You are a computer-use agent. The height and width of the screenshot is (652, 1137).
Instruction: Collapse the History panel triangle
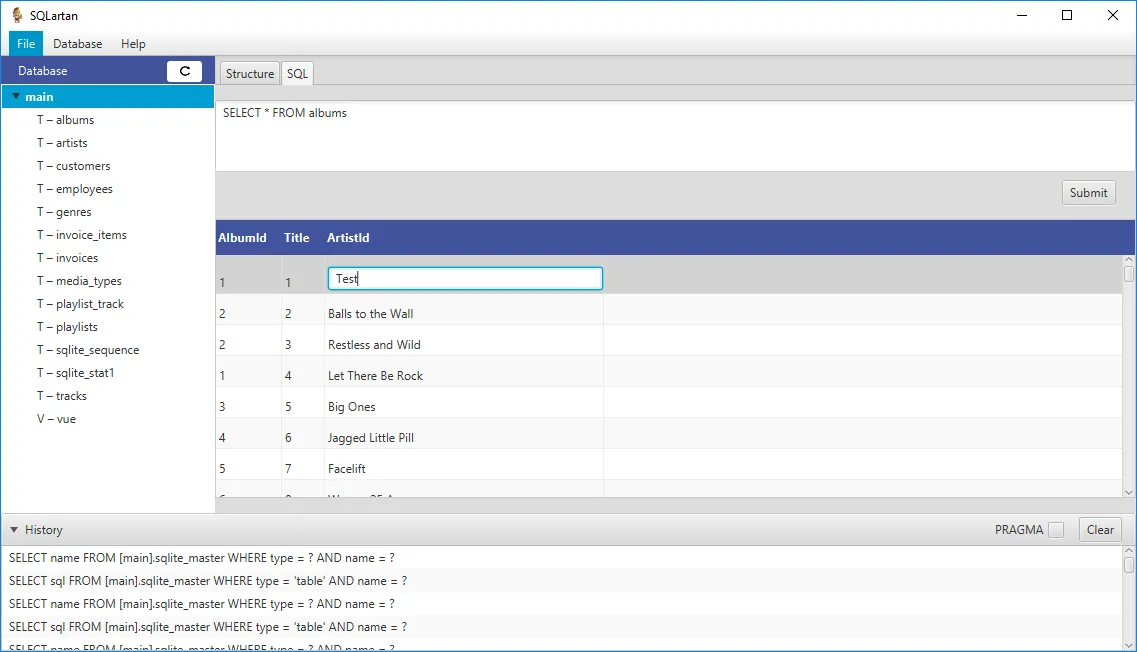pyautogui.click(x=14, y=530)
